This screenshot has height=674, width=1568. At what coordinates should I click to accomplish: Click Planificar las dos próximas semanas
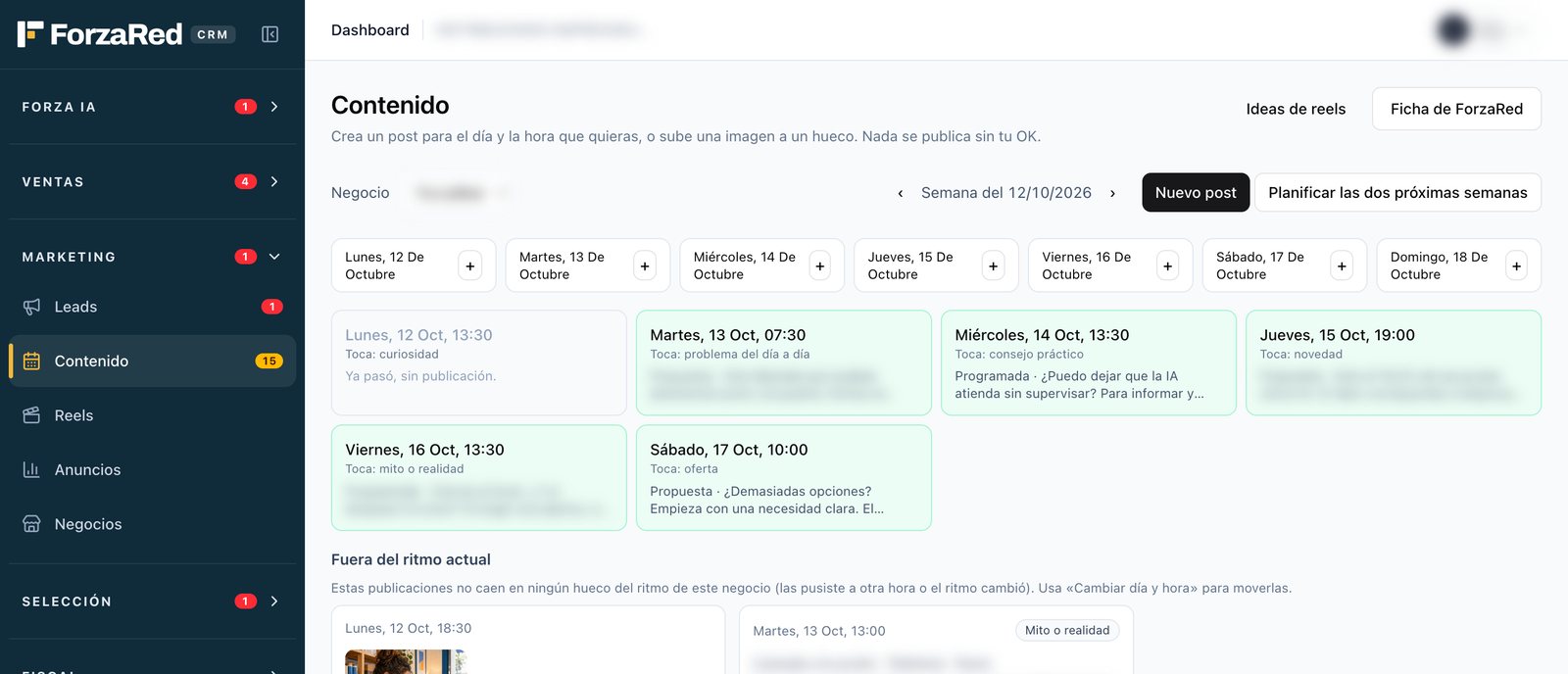pyautogui.click(x=1397, y=193)
